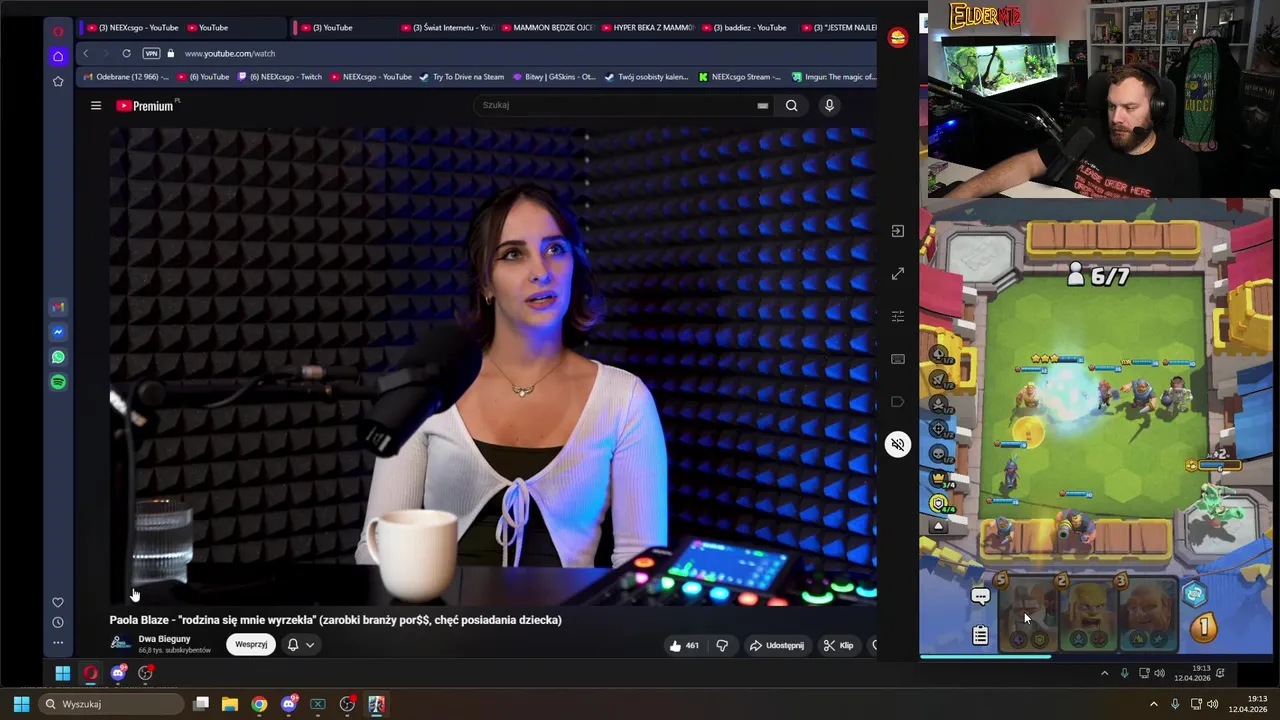Image resolution: width=1280 pixels, height=720 pixels.
Task: Open WhatsApp in the Opera sidebar
Action: click(x=58, y=357)
